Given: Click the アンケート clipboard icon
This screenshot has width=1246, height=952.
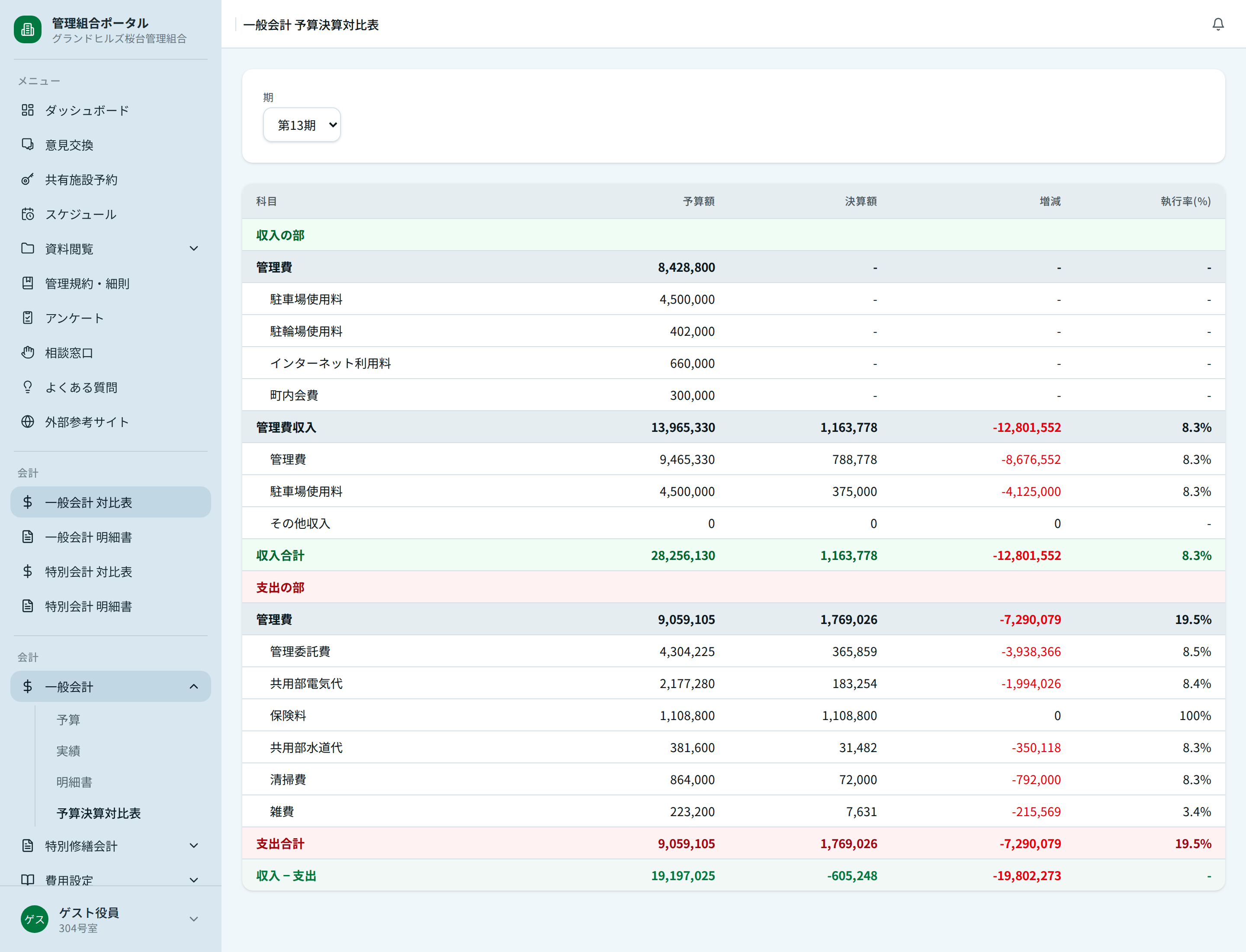Looking at the screenshot, I should [x=27, y=318].
